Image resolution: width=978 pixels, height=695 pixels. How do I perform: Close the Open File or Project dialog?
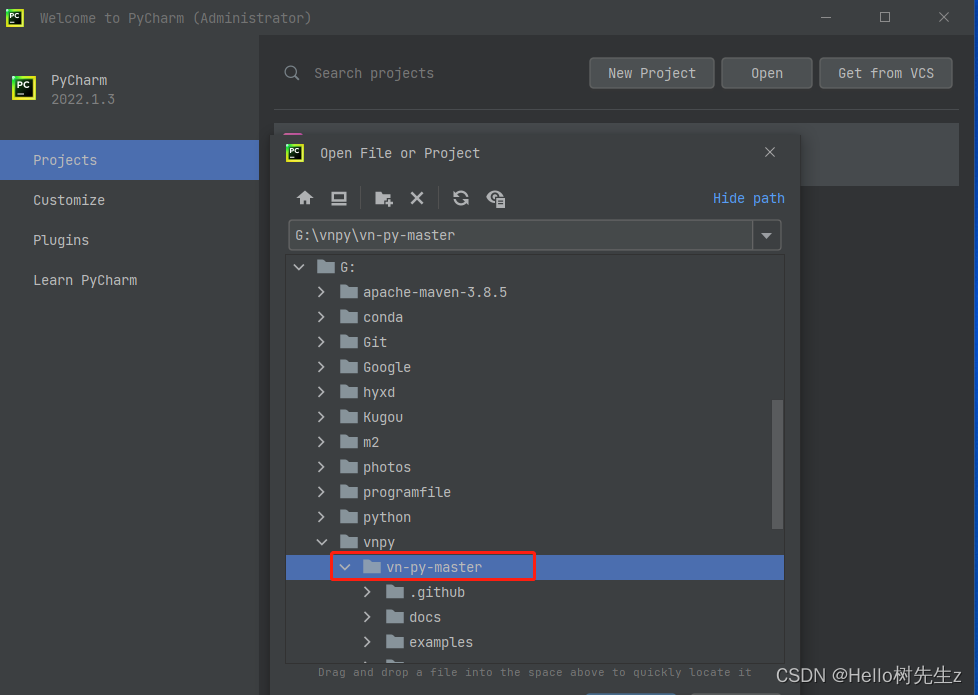pos(770,152)
